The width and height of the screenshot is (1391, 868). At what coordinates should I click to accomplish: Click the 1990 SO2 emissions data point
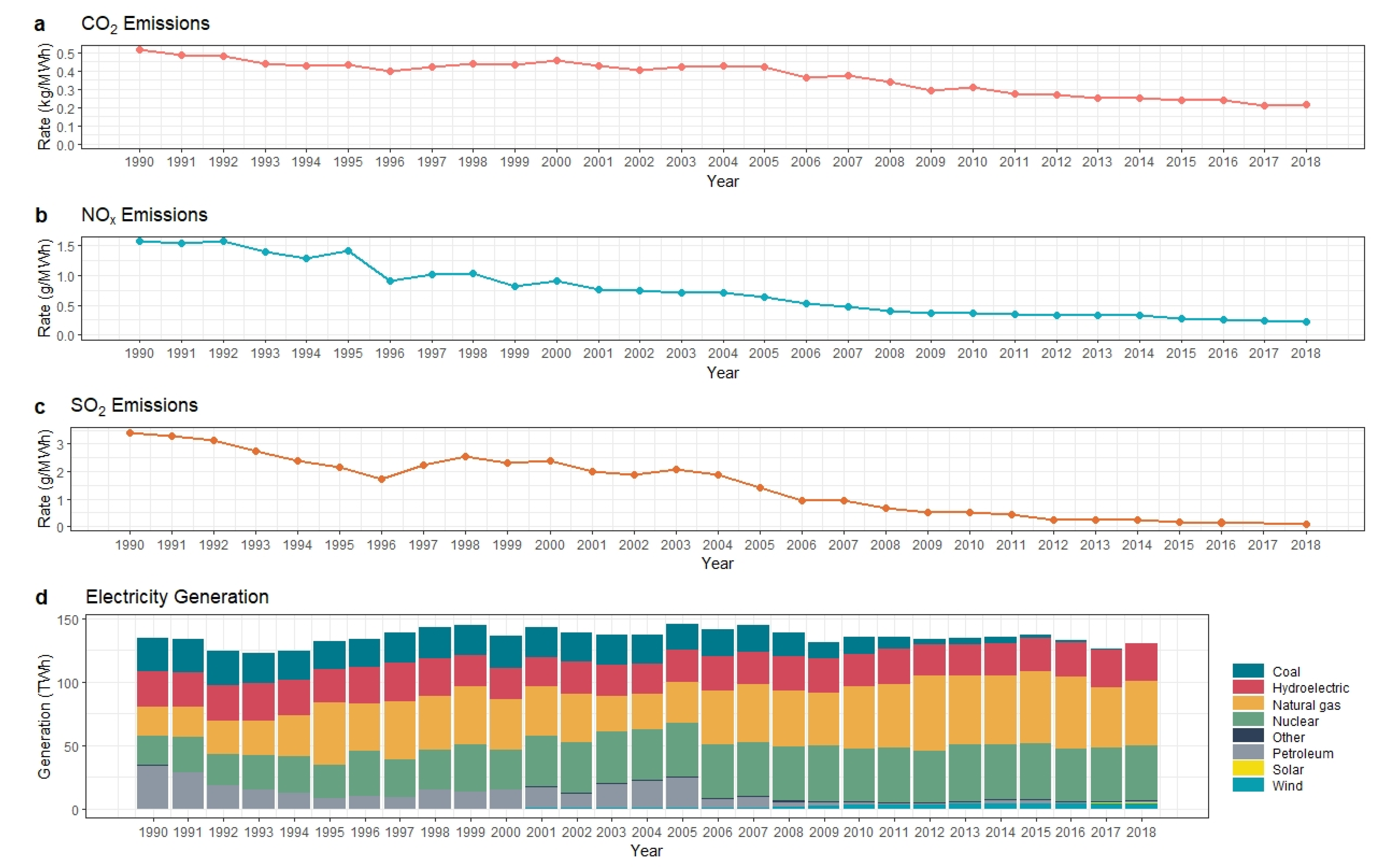(x=130, y=433)
